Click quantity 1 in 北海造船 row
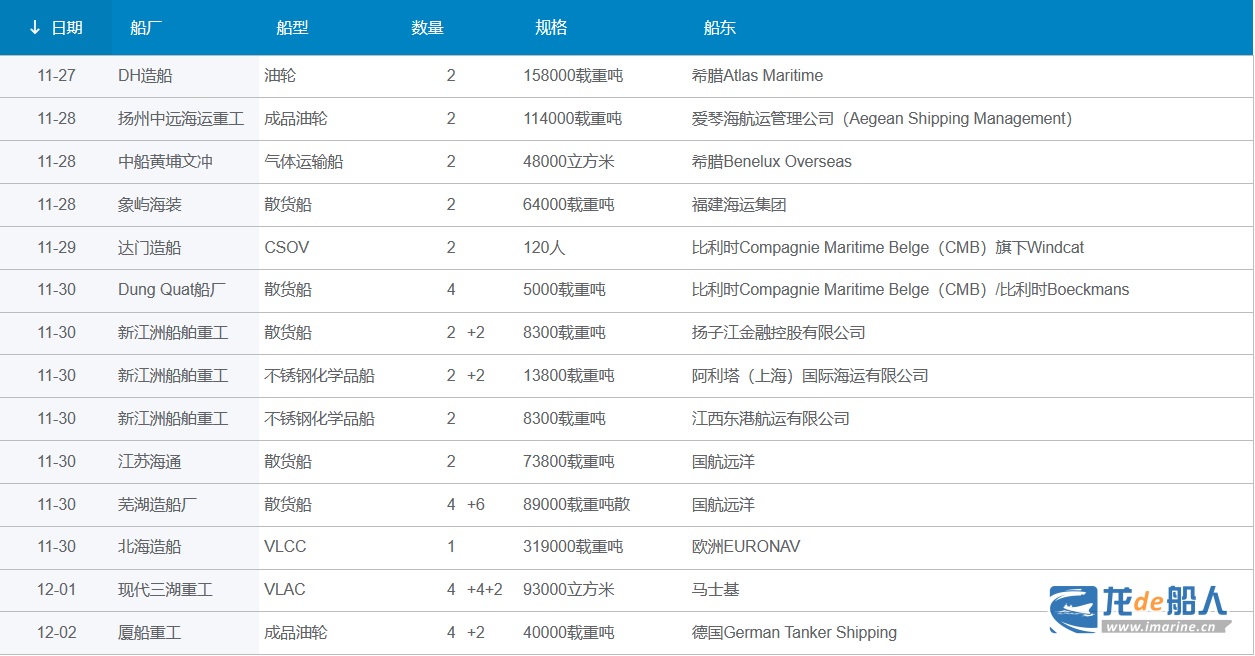Screen dimensions: 1255x656 point(451,547)
